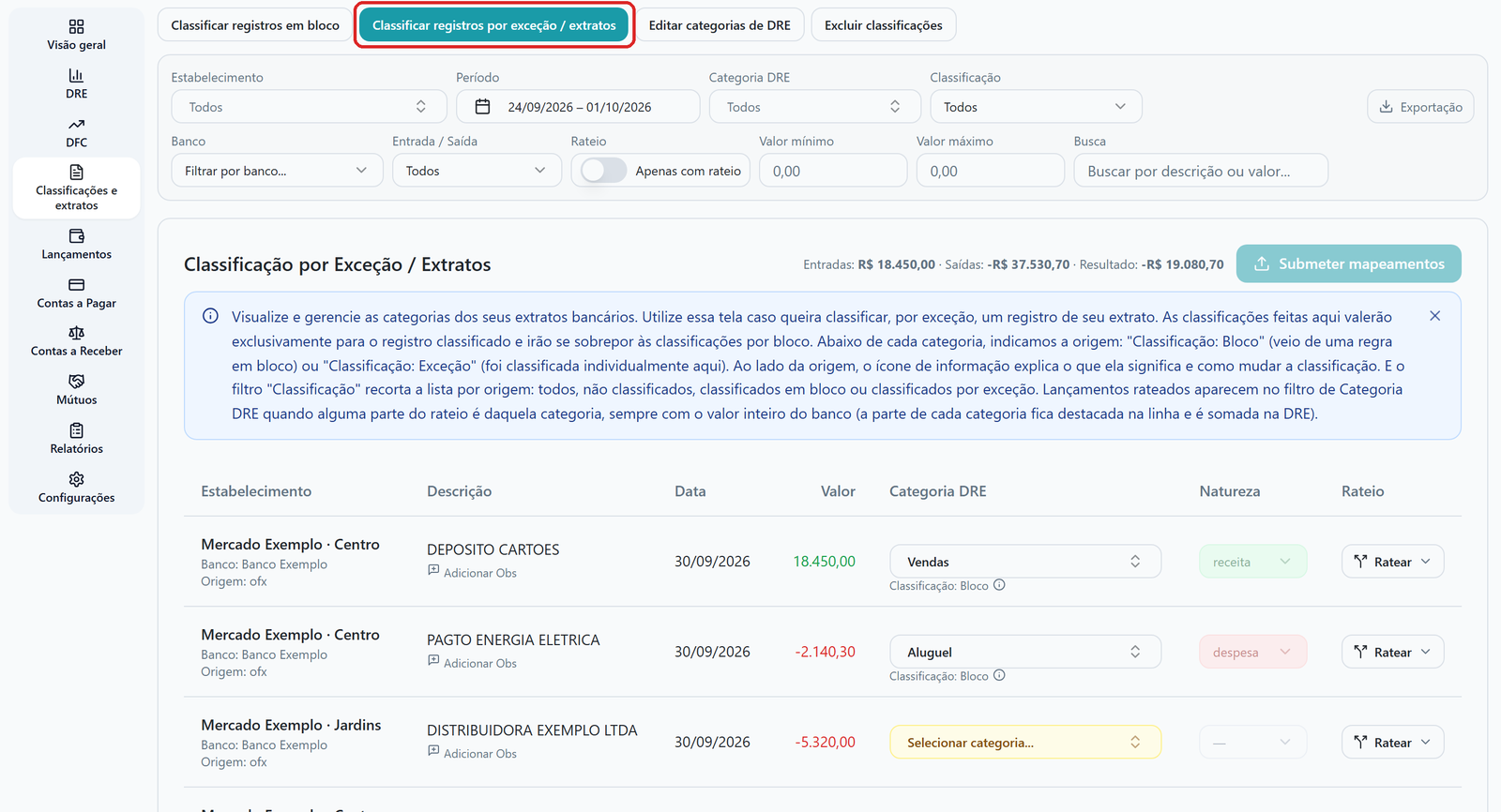Navigate to Contas a Receber
The image size is (1501, 812).
pos(77,341)
